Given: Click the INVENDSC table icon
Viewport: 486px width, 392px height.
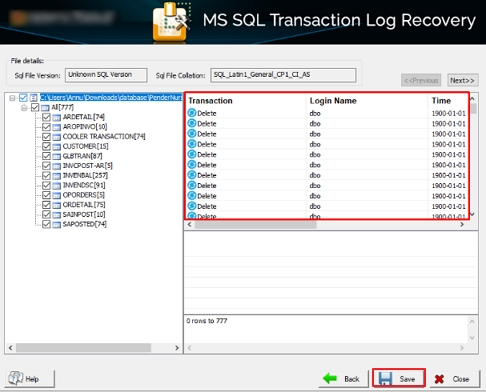Looking at the screenshot, I should [57, 185].
